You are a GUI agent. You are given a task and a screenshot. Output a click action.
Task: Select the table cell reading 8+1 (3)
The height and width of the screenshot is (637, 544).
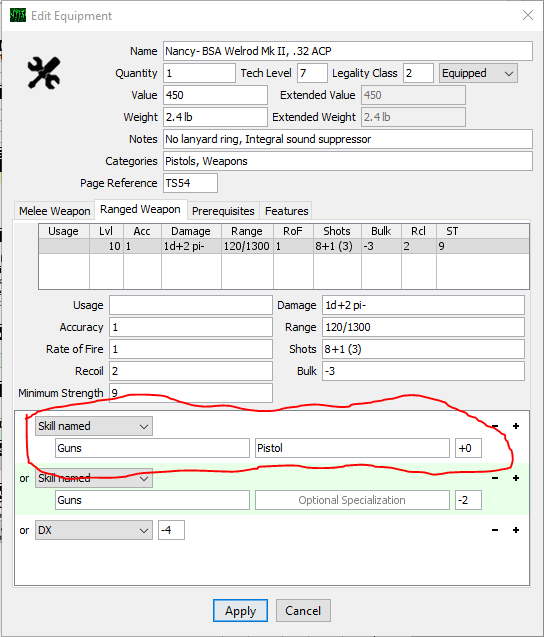(337, 246)
